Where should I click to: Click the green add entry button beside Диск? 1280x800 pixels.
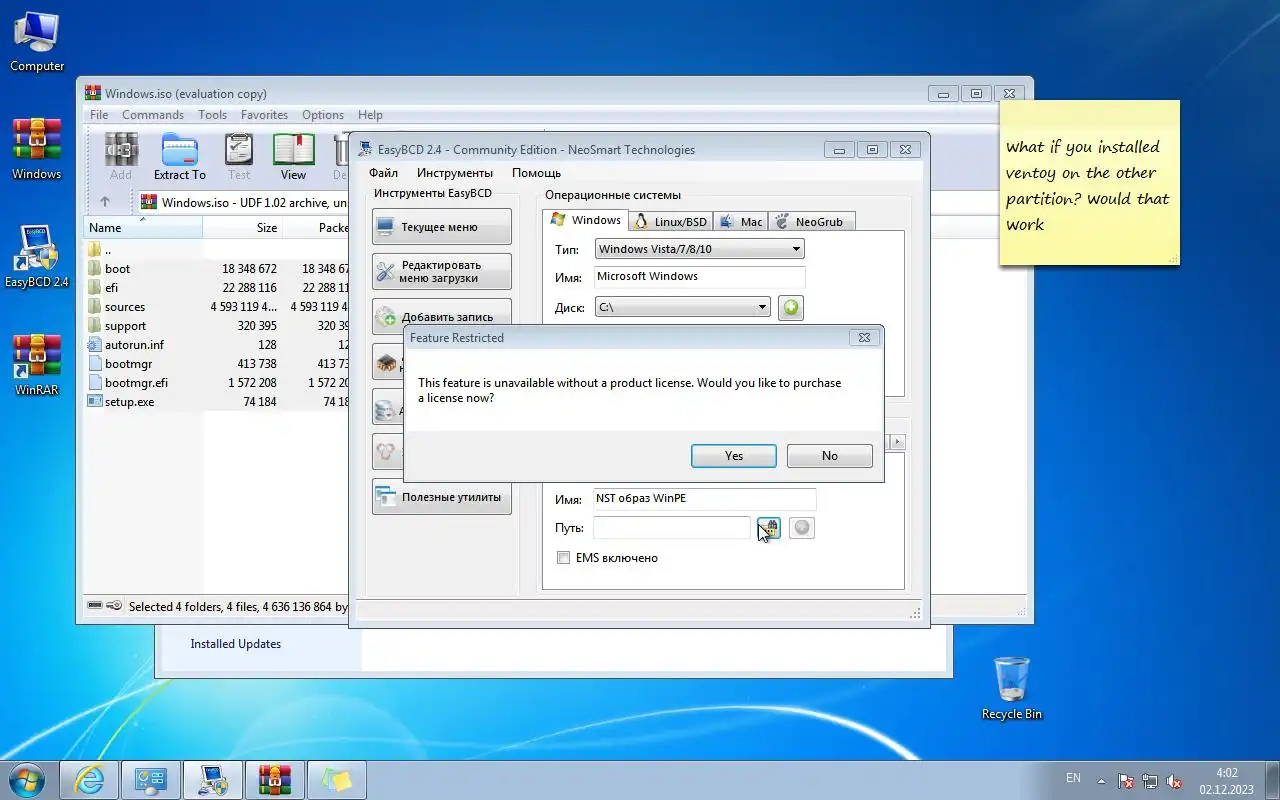pyautogui.click(x=791, y=307)
